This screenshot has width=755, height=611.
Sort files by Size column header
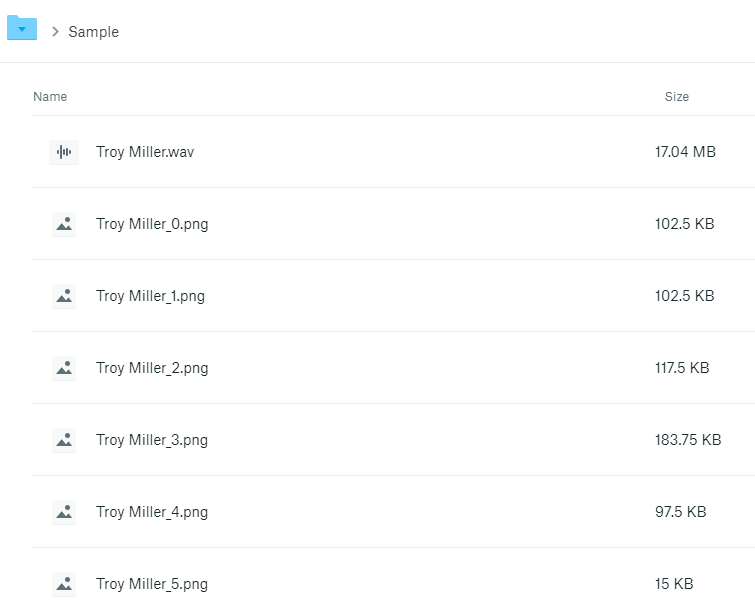pyautogui.click(x=677, y=97)
